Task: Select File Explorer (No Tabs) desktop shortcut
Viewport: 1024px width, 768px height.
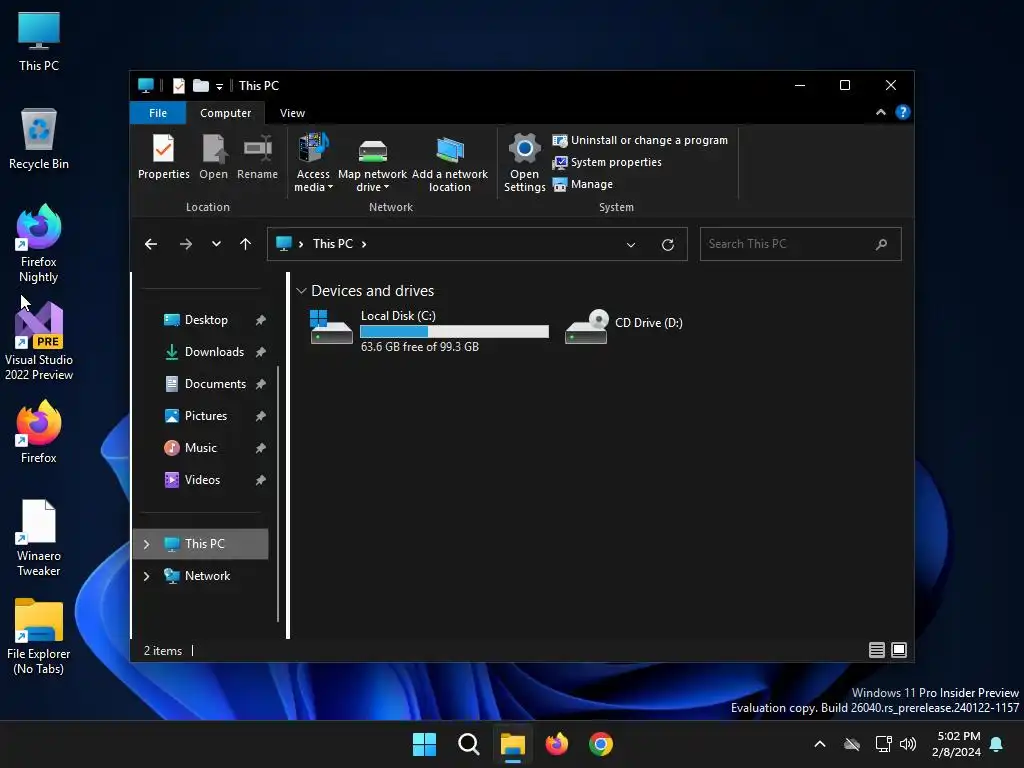Action: tap(39, 635)
